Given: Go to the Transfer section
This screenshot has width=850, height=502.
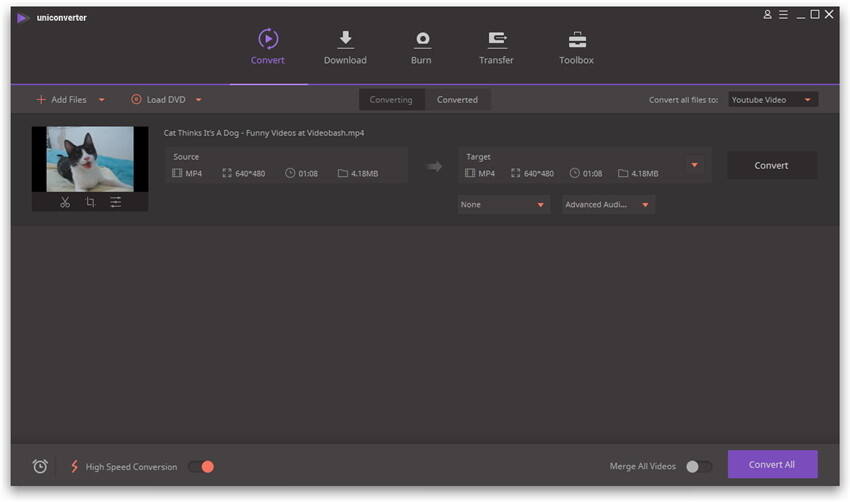Looking at the screenshot, I should 496,47.
